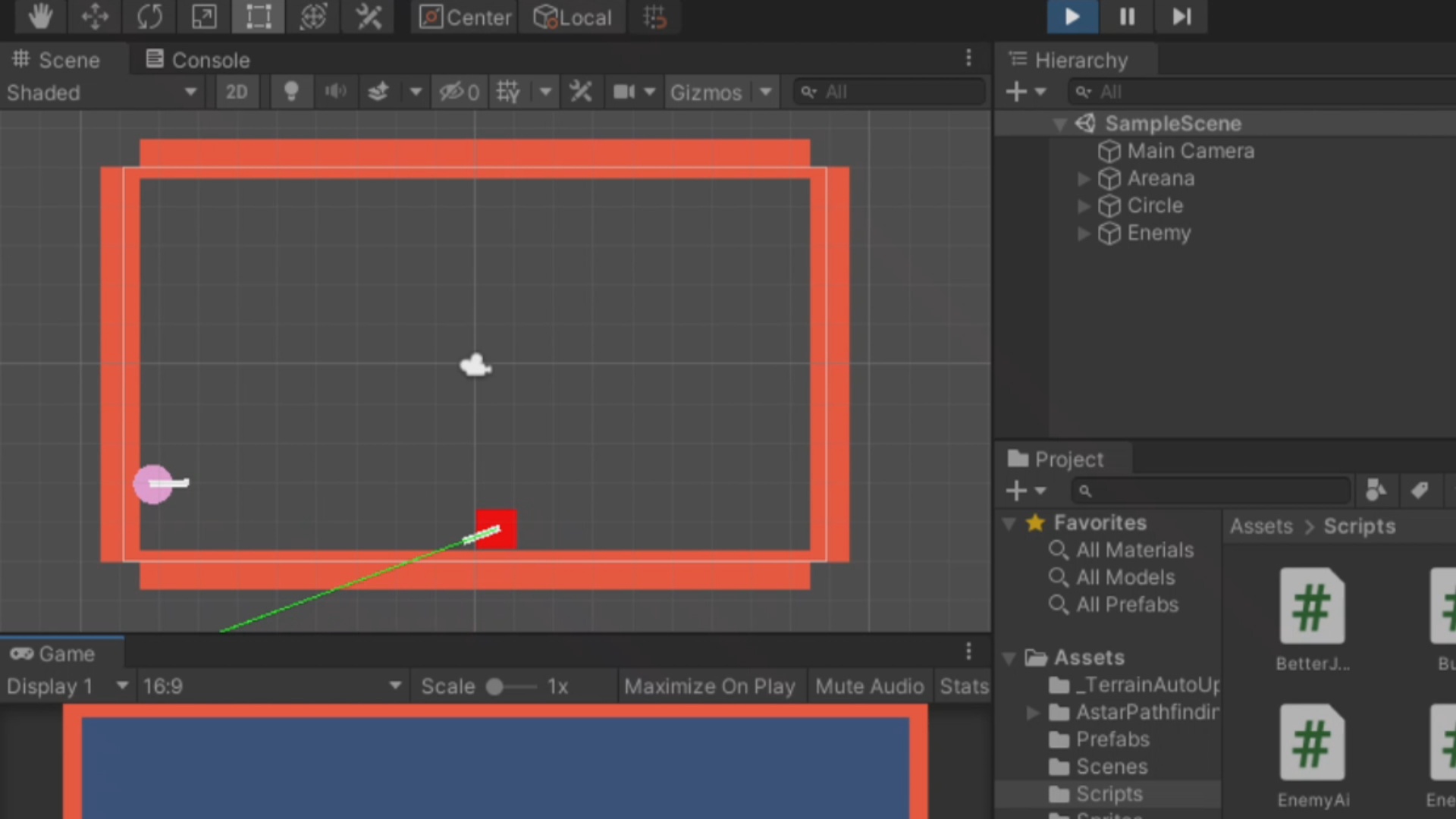Select the Hand tool
The image size is (1456, 819).
pos(39,17)
